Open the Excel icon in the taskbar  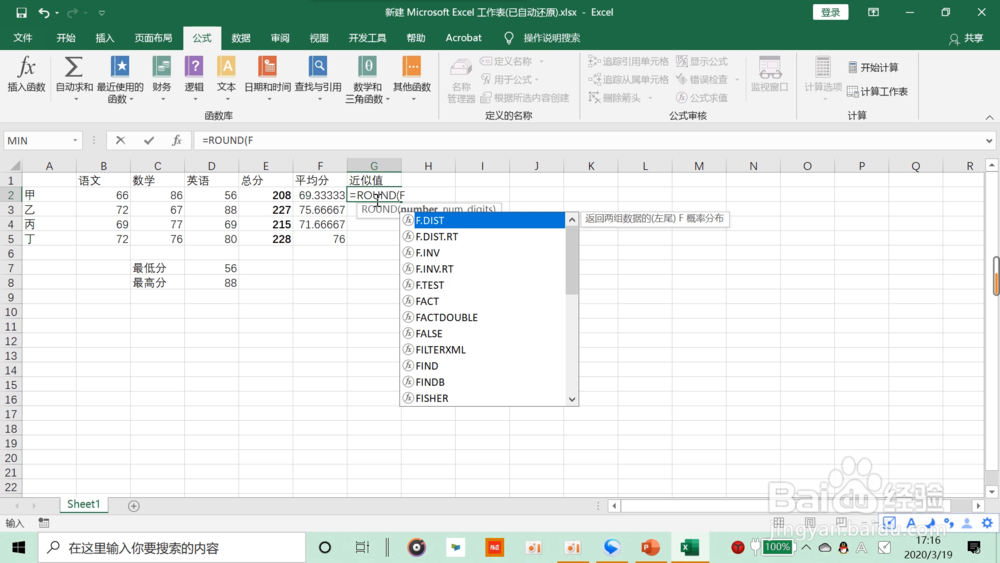pyautogui.click(x=689, y=547)
